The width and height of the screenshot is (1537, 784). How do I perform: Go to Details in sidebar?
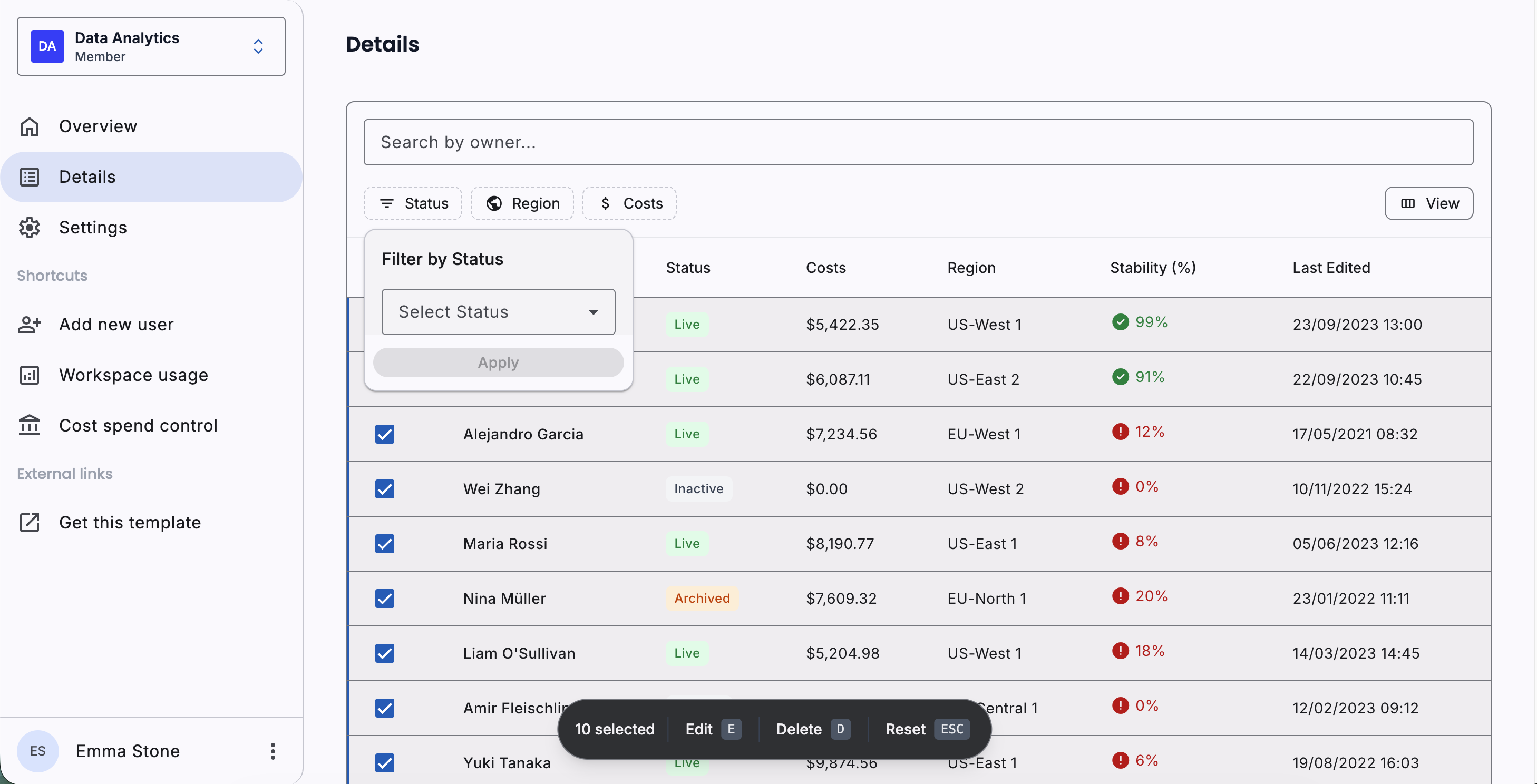(87, 177)
